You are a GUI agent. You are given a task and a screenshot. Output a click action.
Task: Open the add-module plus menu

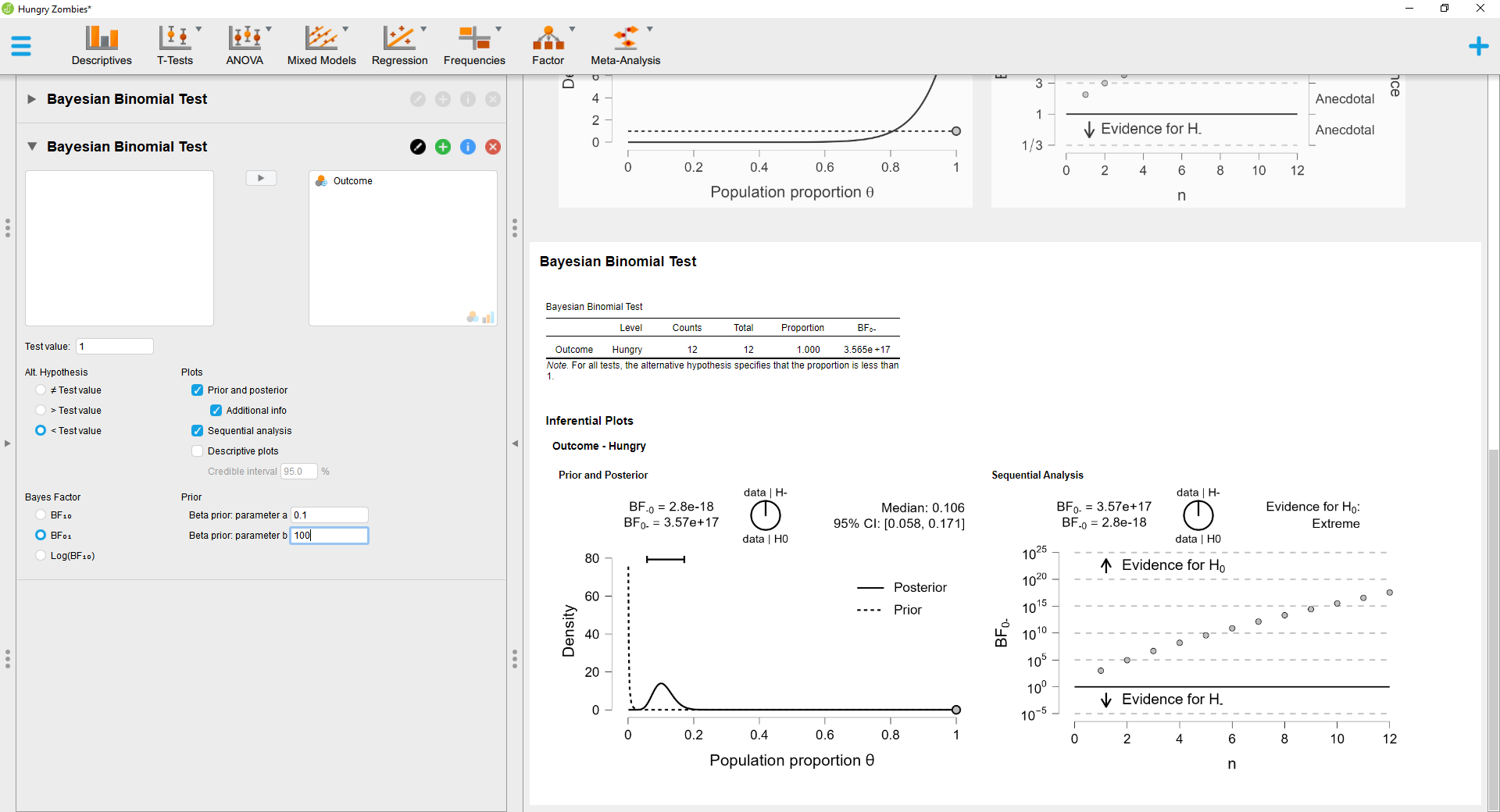click(1479, 45)
